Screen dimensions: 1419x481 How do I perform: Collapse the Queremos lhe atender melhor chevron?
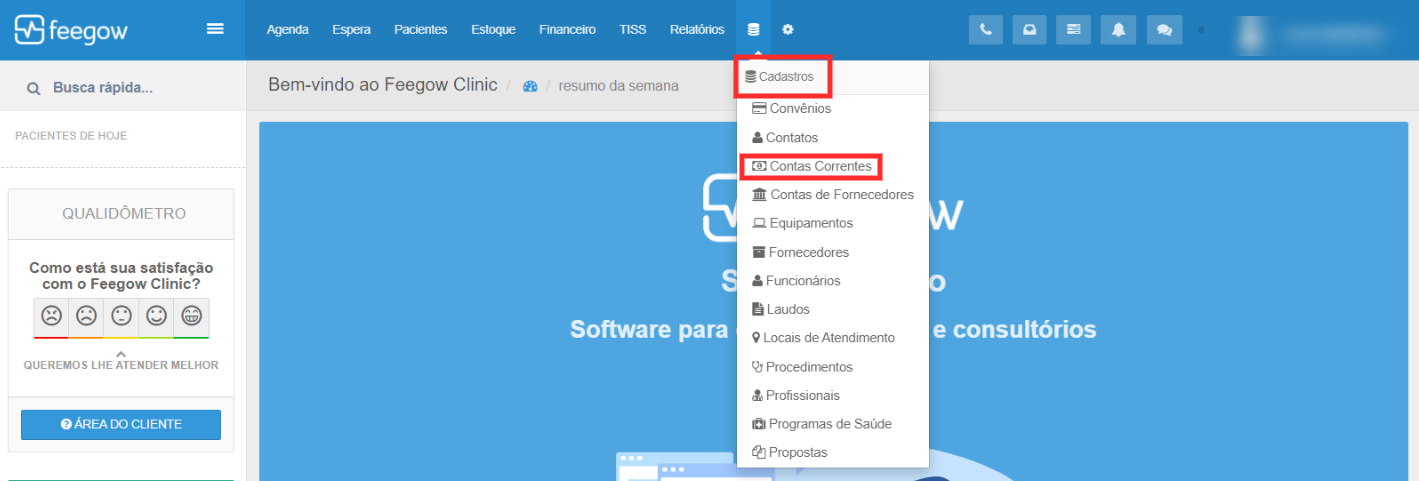tap(121, 353)
